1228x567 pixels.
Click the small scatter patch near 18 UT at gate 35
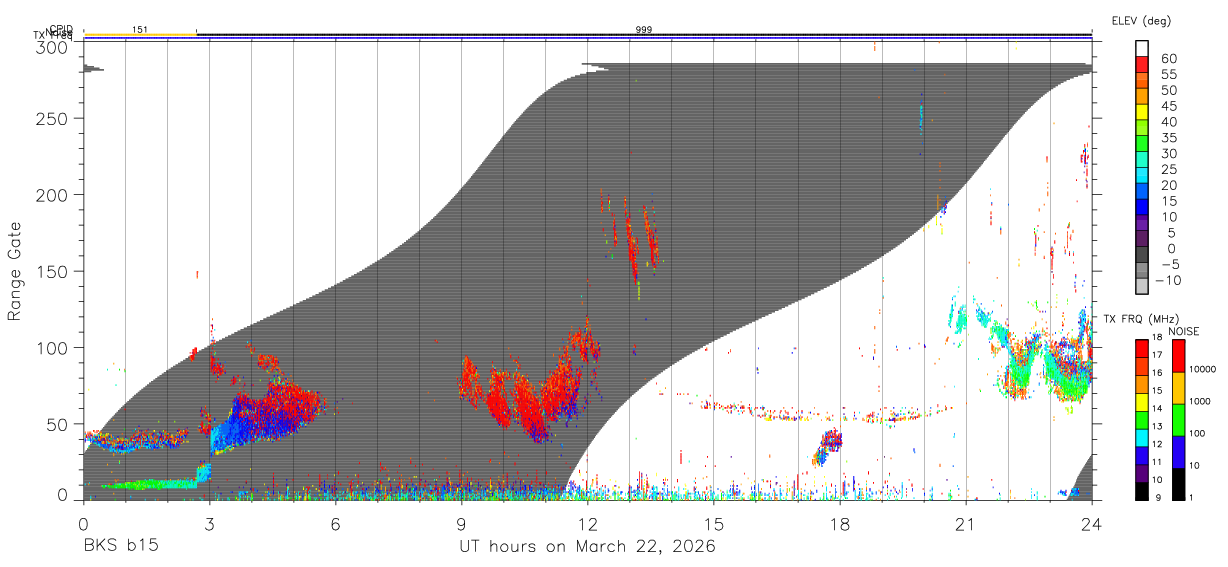(x=828, y=447)
